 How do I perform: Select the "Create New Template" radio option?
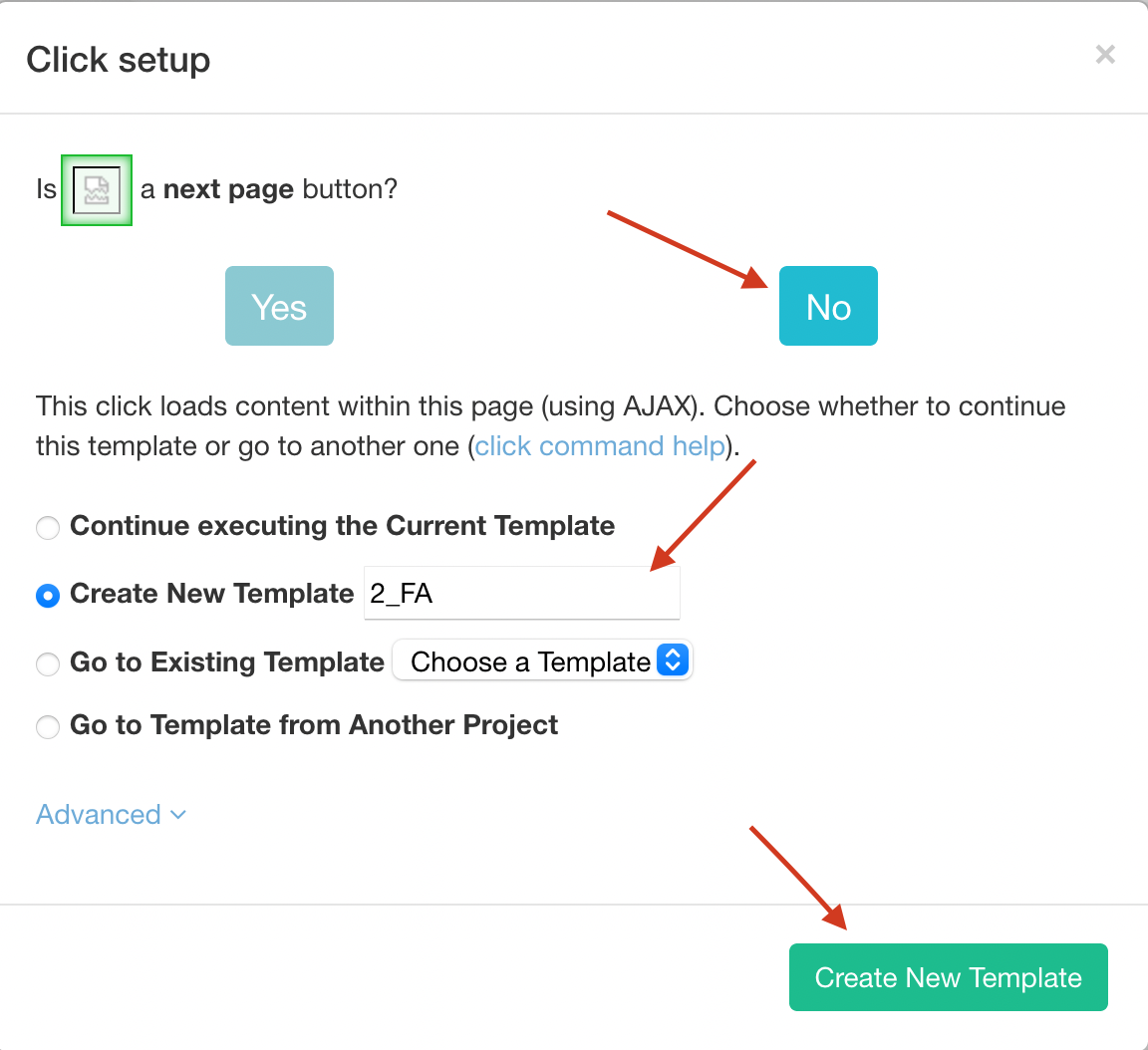47,595
